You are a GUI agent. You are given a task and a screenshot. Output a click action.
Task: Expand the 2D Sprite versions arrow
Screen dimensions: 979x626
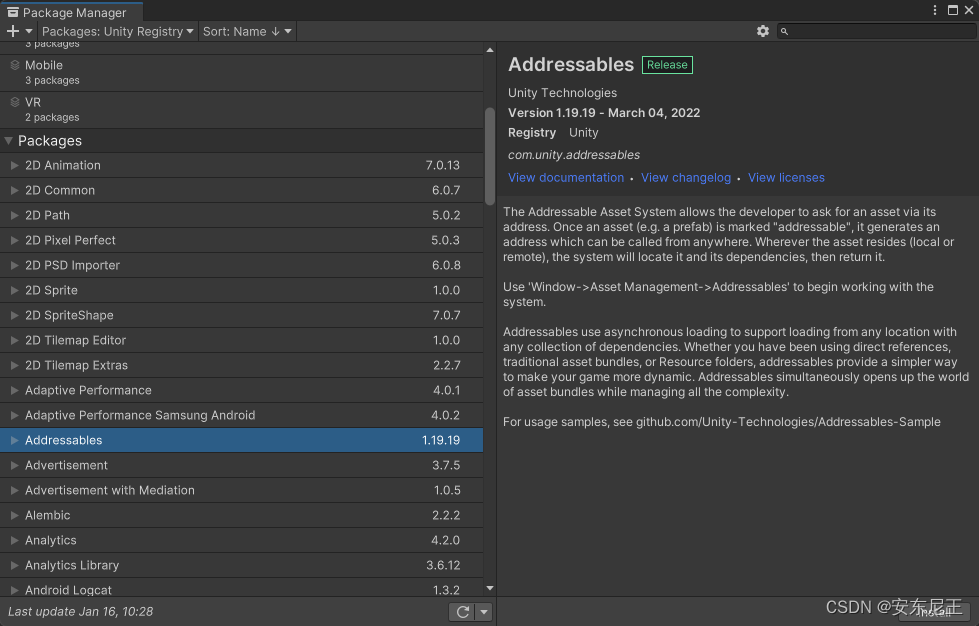(x=14, y=290)
